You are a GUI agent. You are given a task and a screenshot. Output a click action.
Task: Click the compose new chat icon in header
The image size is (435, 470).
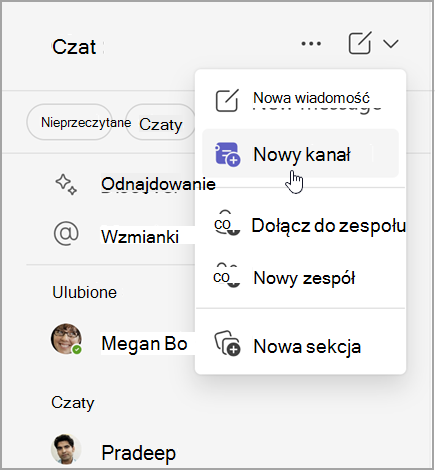coord(360,43)
